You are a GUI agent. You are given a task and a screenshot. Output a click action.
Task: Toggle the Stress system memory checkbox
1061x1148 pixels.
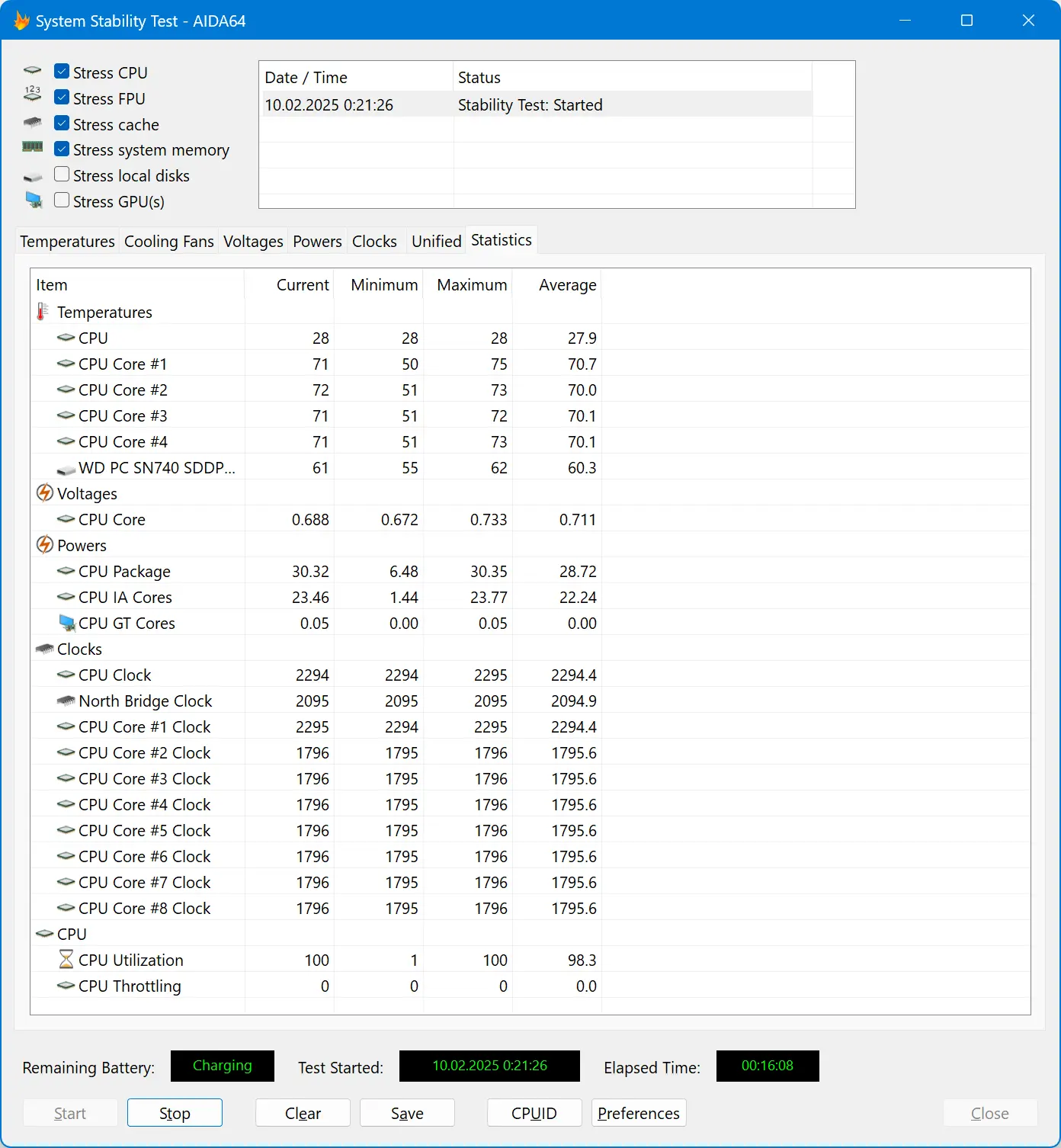point(62,149)
